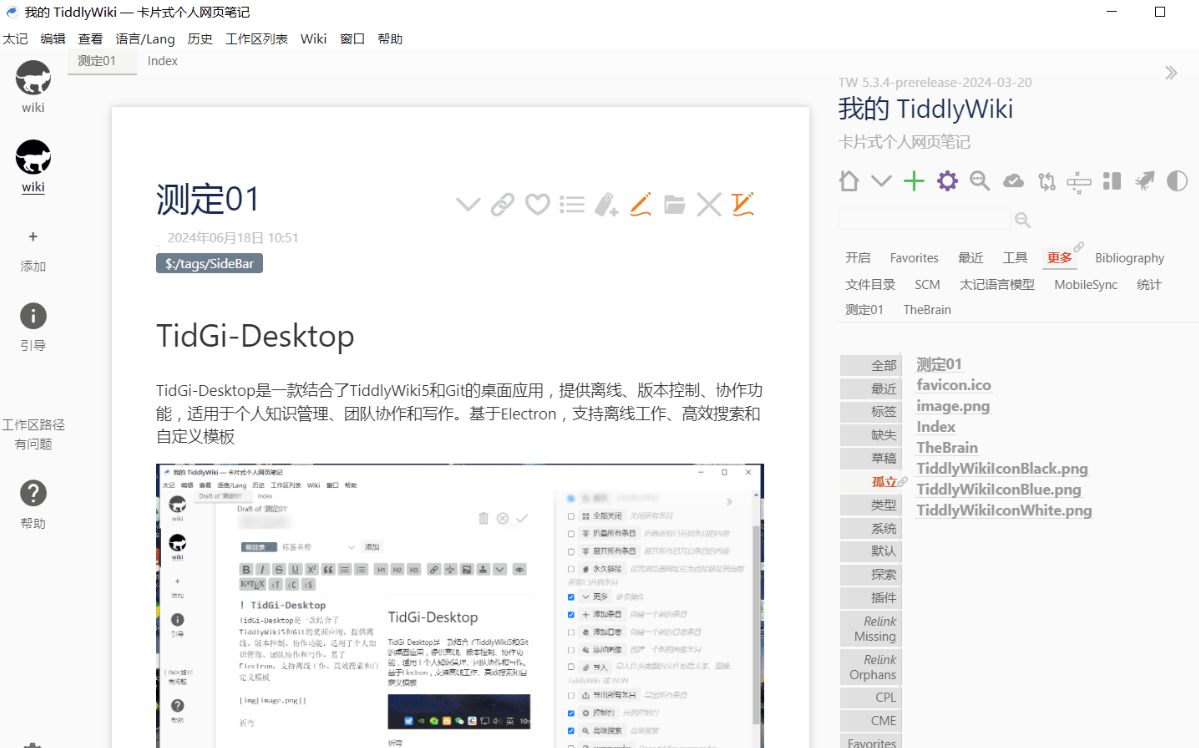Screen dimensions: 1199x748
Task: Open the question-mark help icon in the left sidebar
Action: [33, 493]
